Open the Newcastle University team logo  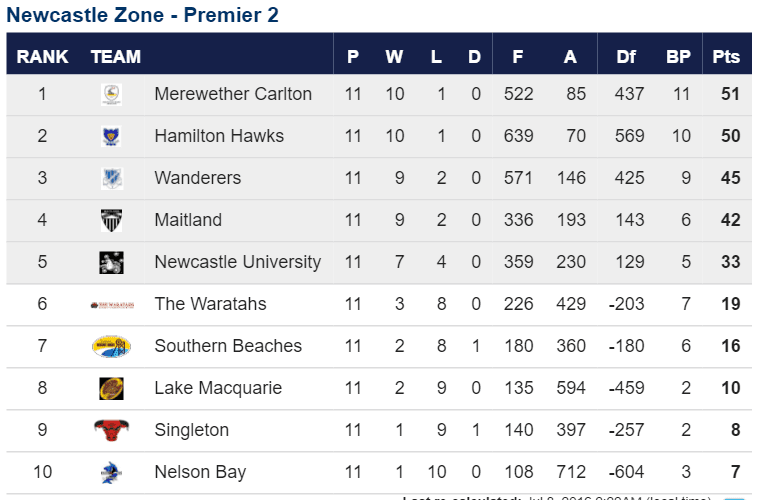tap(111, 263)
